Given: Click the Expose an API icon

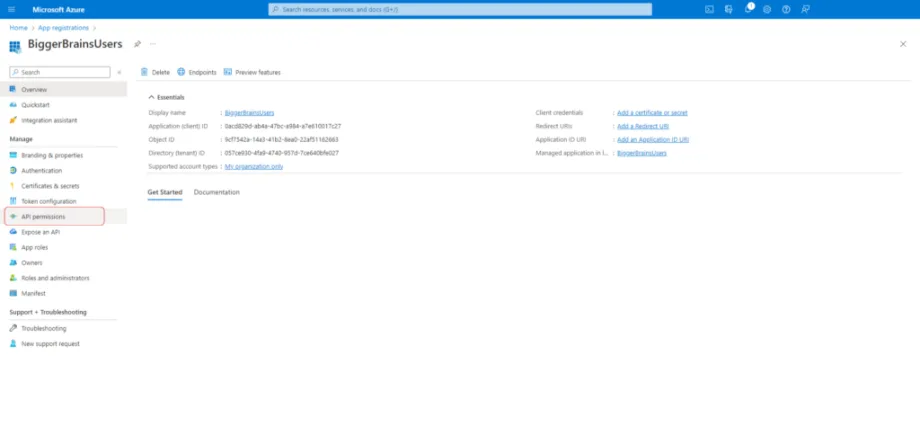Looking at the screenshot, I should (13, 232).
